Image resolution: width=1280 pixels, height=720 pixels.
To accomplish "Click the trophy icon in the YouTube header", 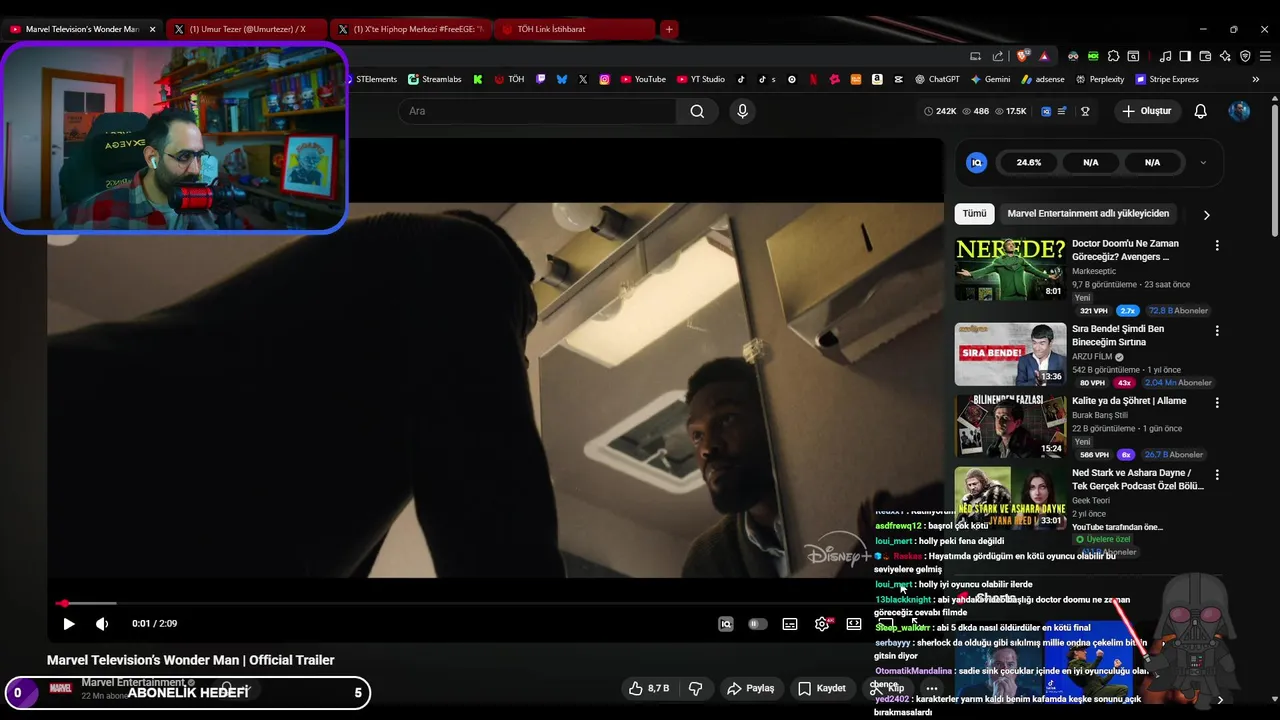I will (x=1085, y=111).
